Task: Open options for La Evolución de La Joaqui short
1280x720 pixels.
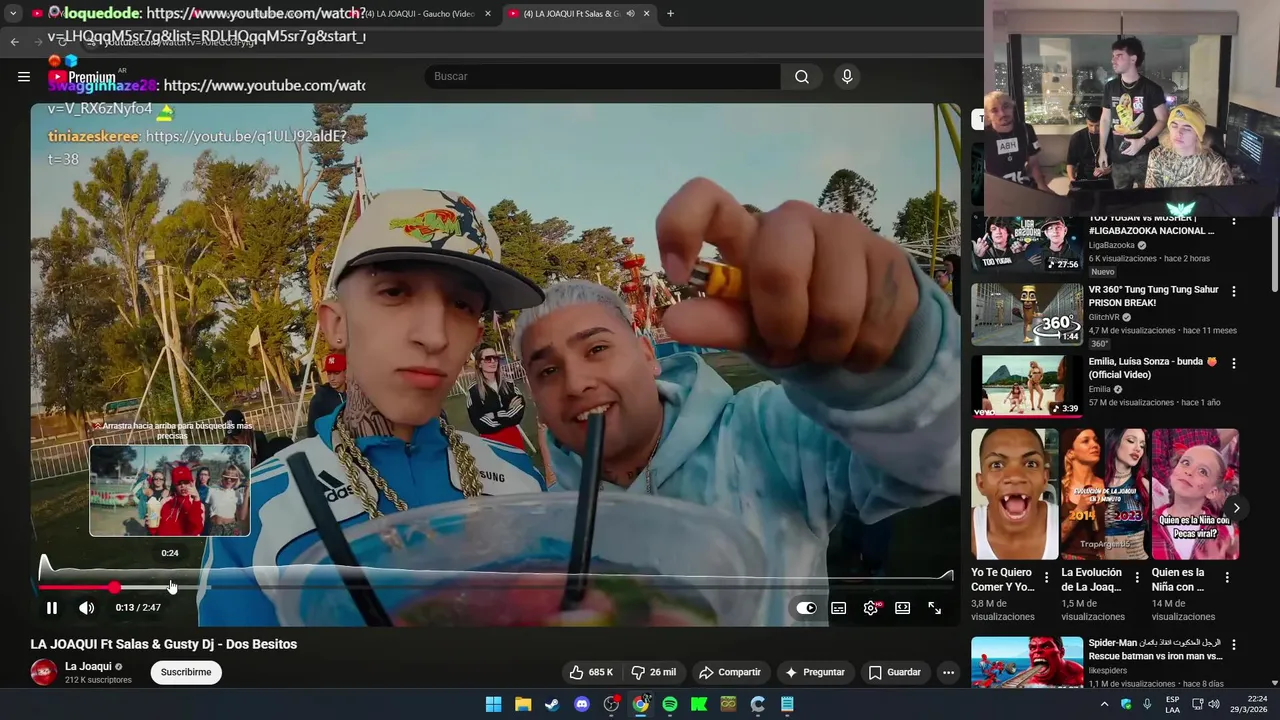Action: pyautogui.click(x=1137, y=577)
